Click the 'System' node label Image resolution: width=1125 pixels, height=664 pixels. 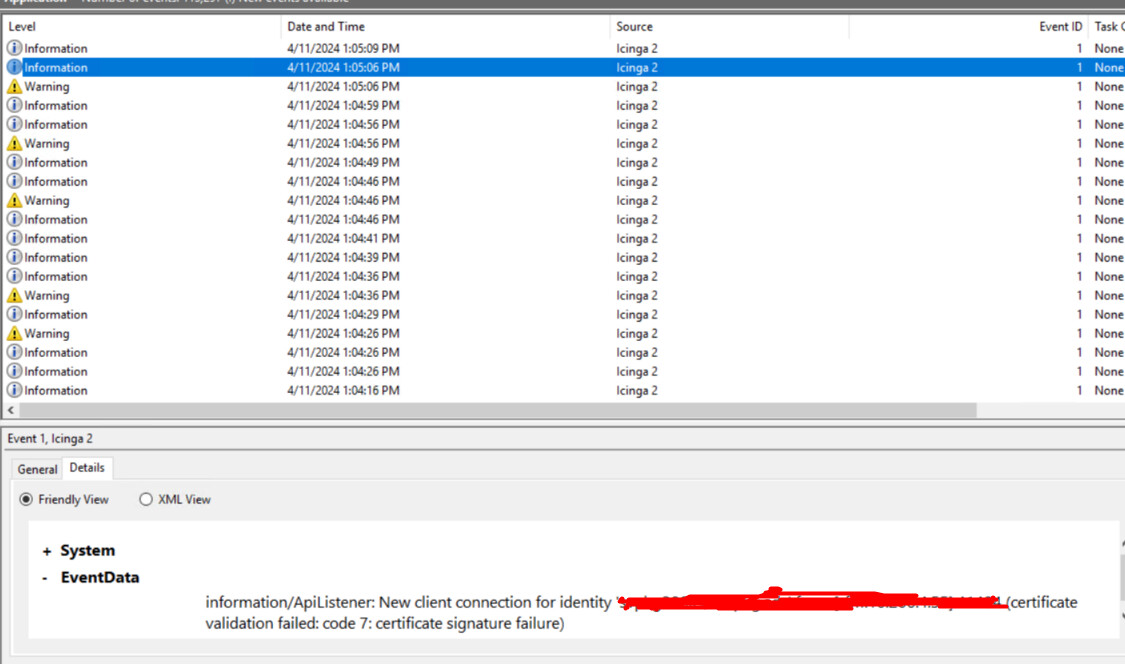88,551
